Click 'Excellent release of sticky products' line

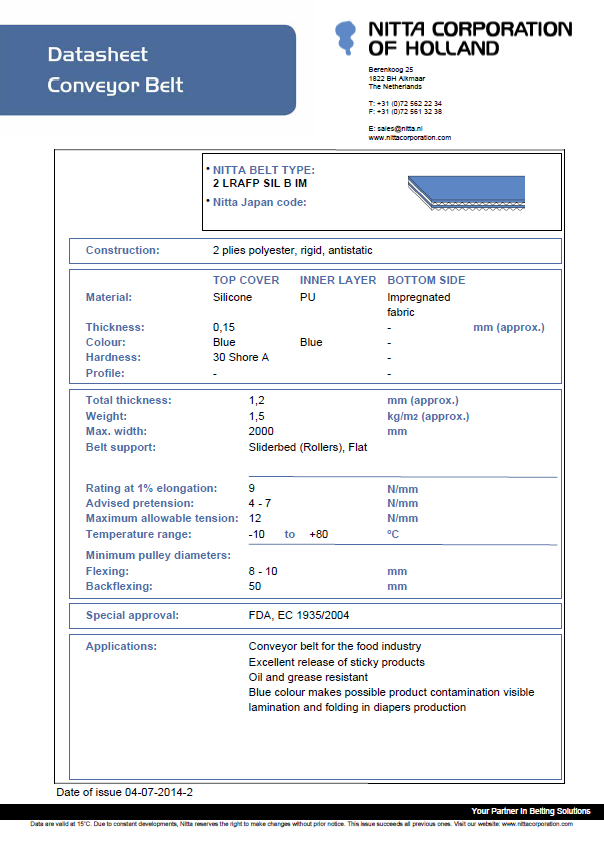click(x=336, y=662)
